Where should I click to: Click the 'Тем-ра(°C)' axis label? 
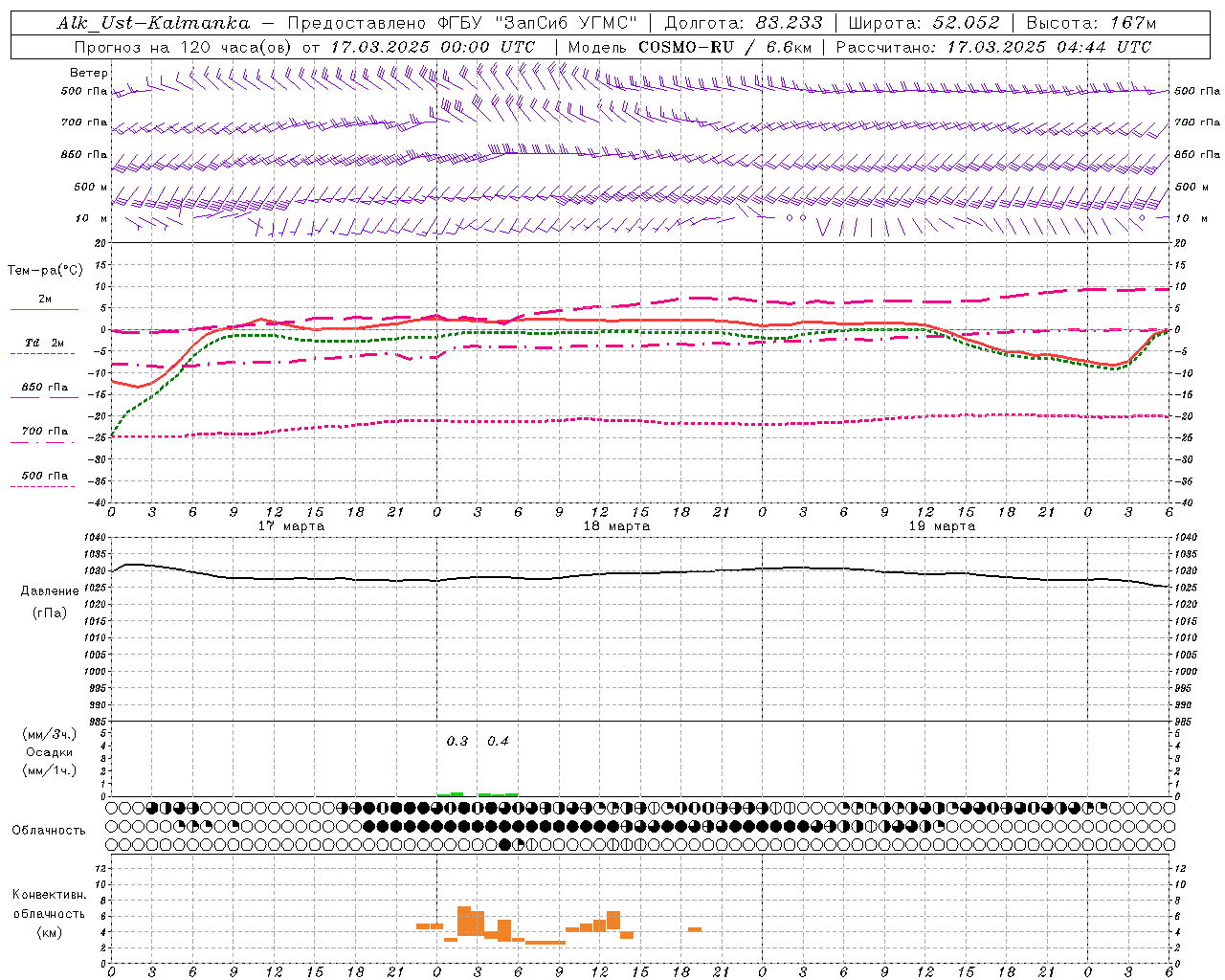(45, 271)
